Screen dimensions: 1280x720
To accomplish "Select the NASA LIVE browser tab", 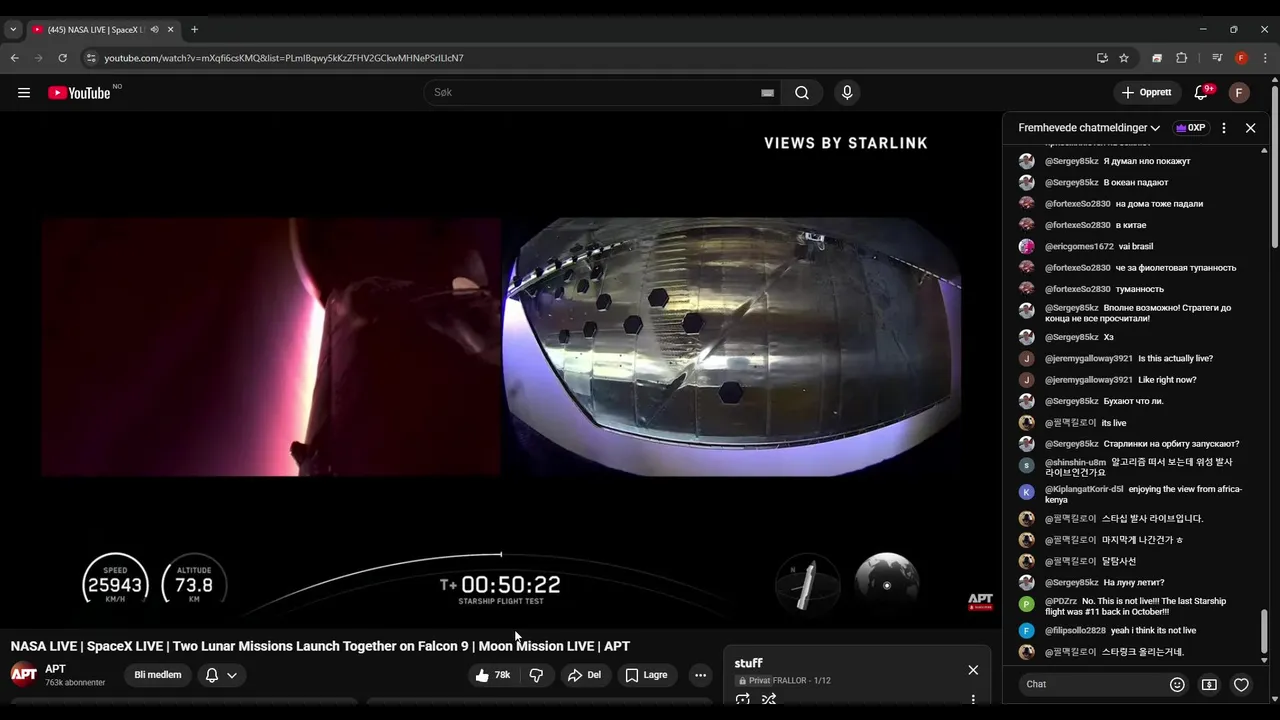I will 96,30.
